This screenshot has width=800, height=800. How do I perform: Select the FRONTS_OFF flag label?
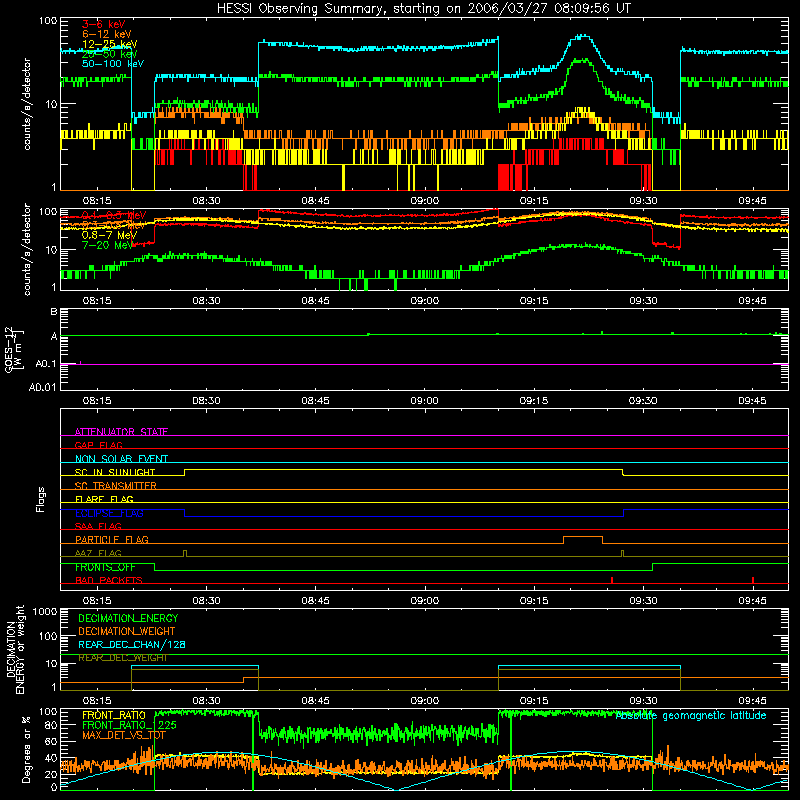[x=105, y=567]
